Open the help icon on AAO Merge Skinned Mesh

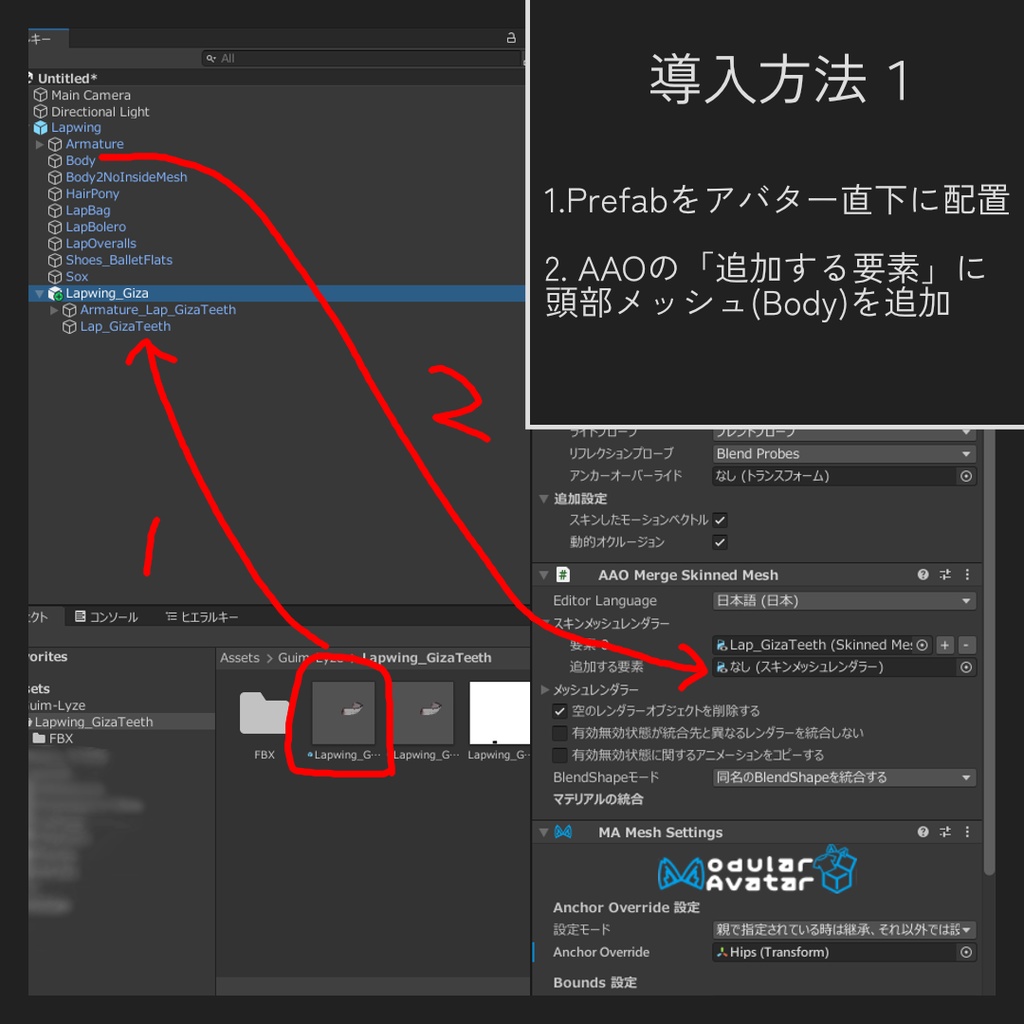(922, 574)
